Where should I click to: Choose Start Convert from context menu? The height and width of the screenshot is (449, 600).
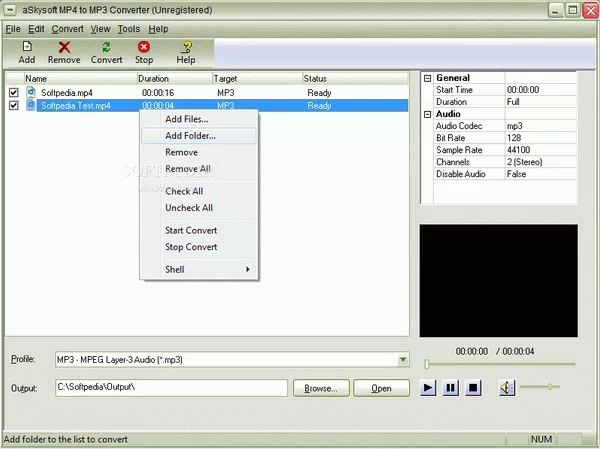[199, 230]
